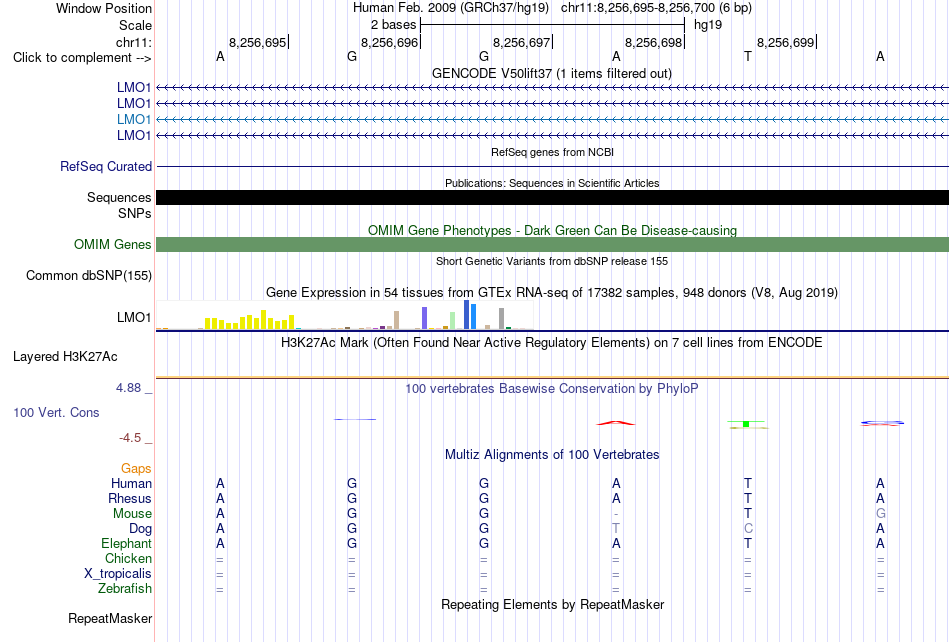Image resolution: width=950 pixels, height=642 pixels.
Task: Click the RefSeq Curated gene line
Action: point(552,167)
